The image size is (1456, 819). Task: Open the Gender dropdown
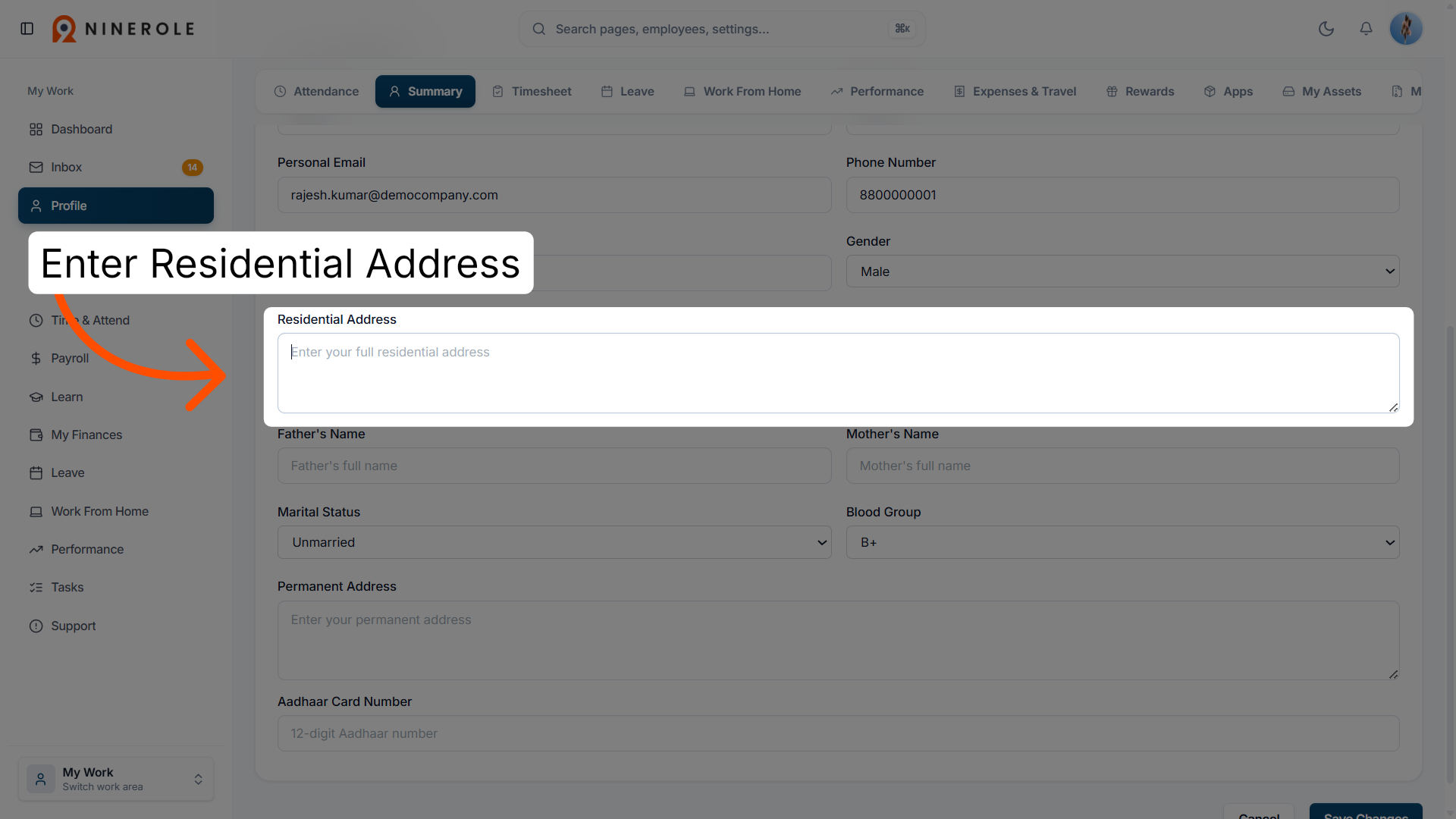tap(1122, 271)
